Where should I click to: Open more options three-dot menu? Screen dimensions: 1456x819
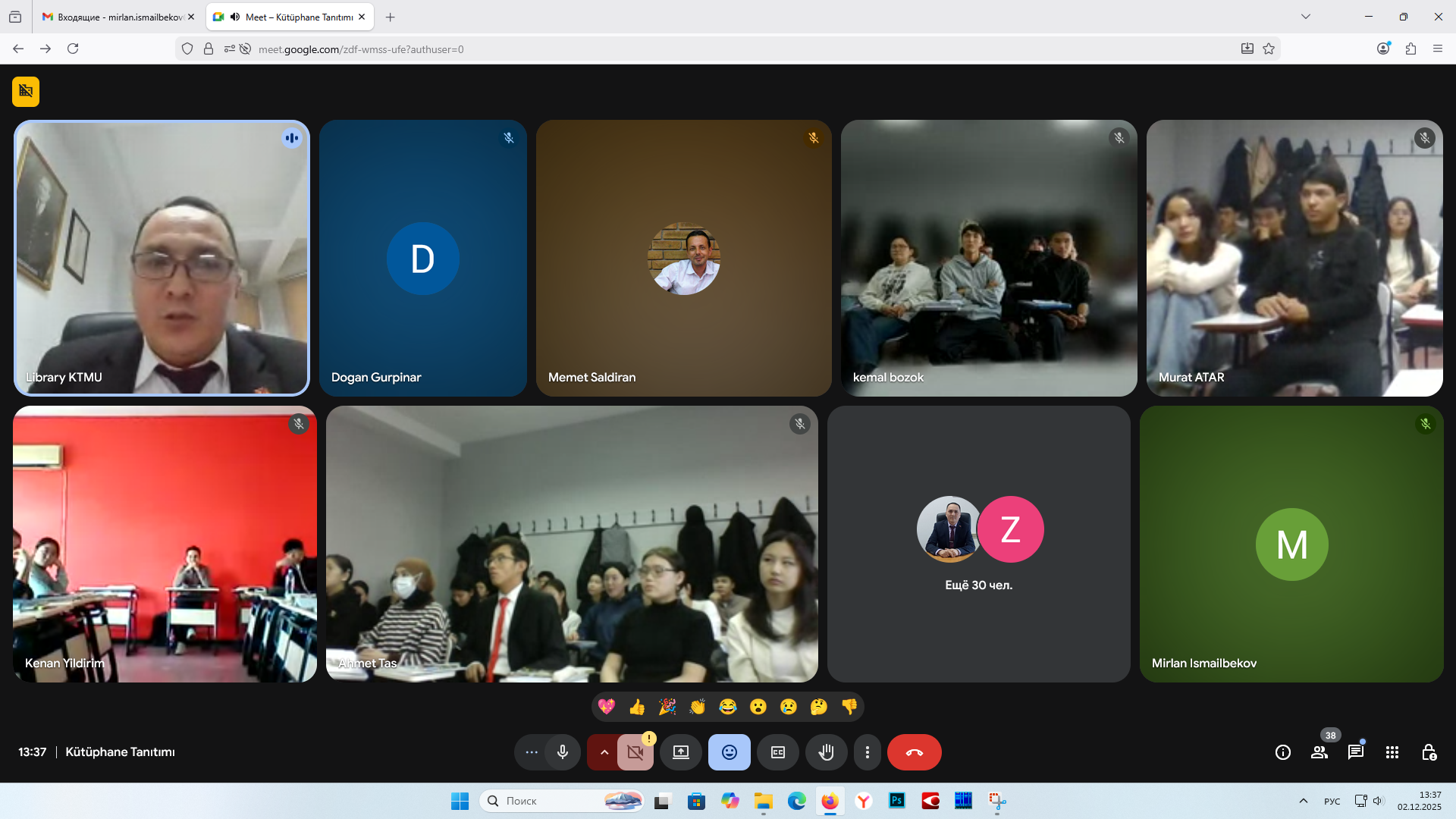pyautogui.click(x=868, y=752)
